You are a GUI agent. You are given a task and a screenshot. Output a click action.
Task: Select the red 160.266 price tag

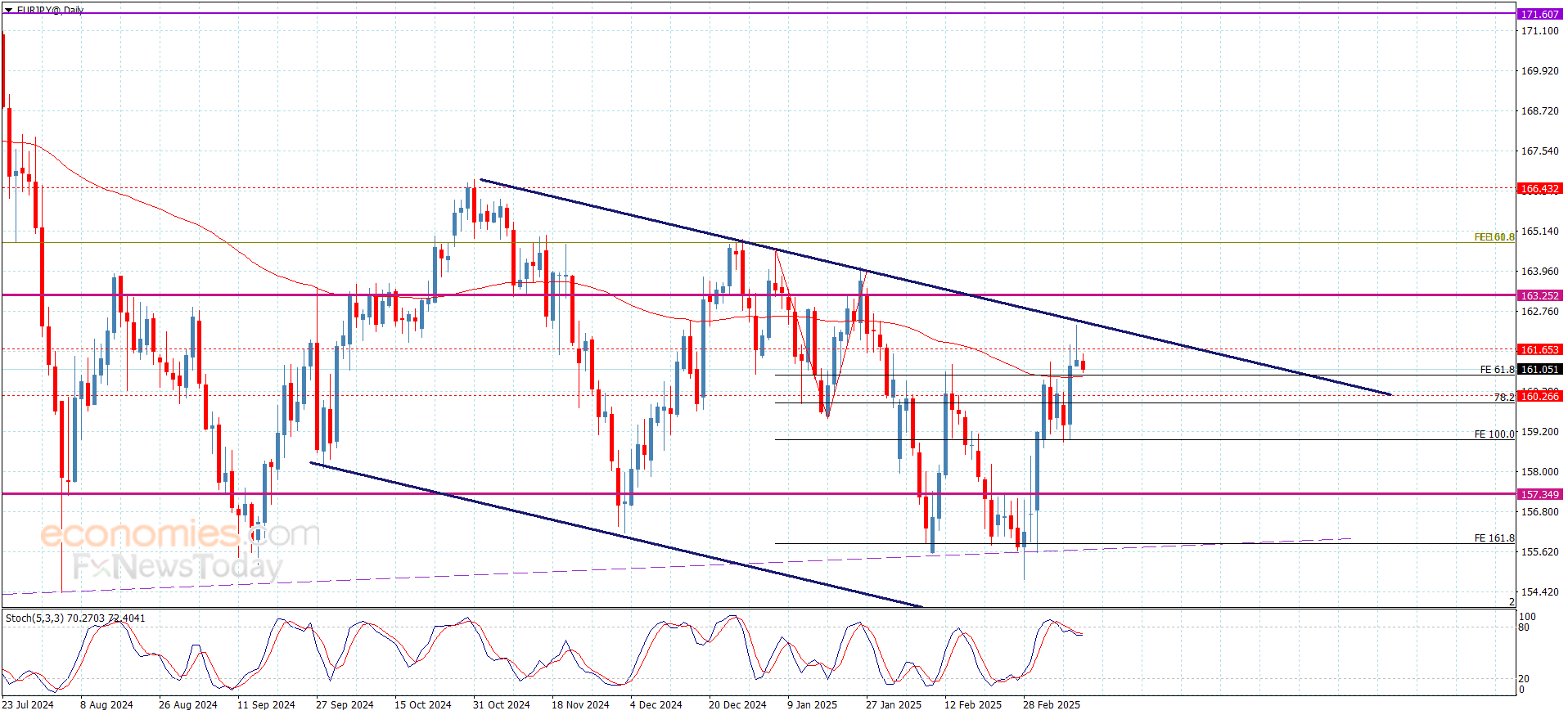[x=1539, y=396]
